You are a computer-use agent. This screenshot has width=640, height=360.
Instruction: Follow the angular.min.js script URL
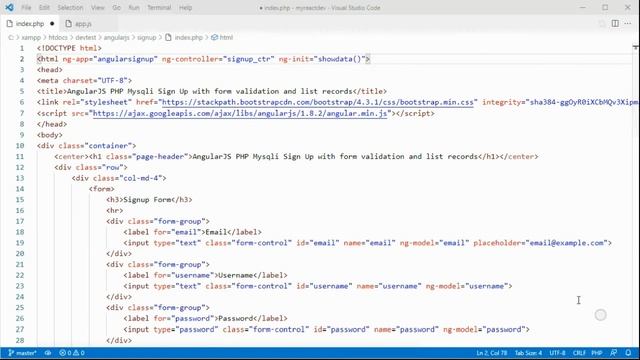240,113
